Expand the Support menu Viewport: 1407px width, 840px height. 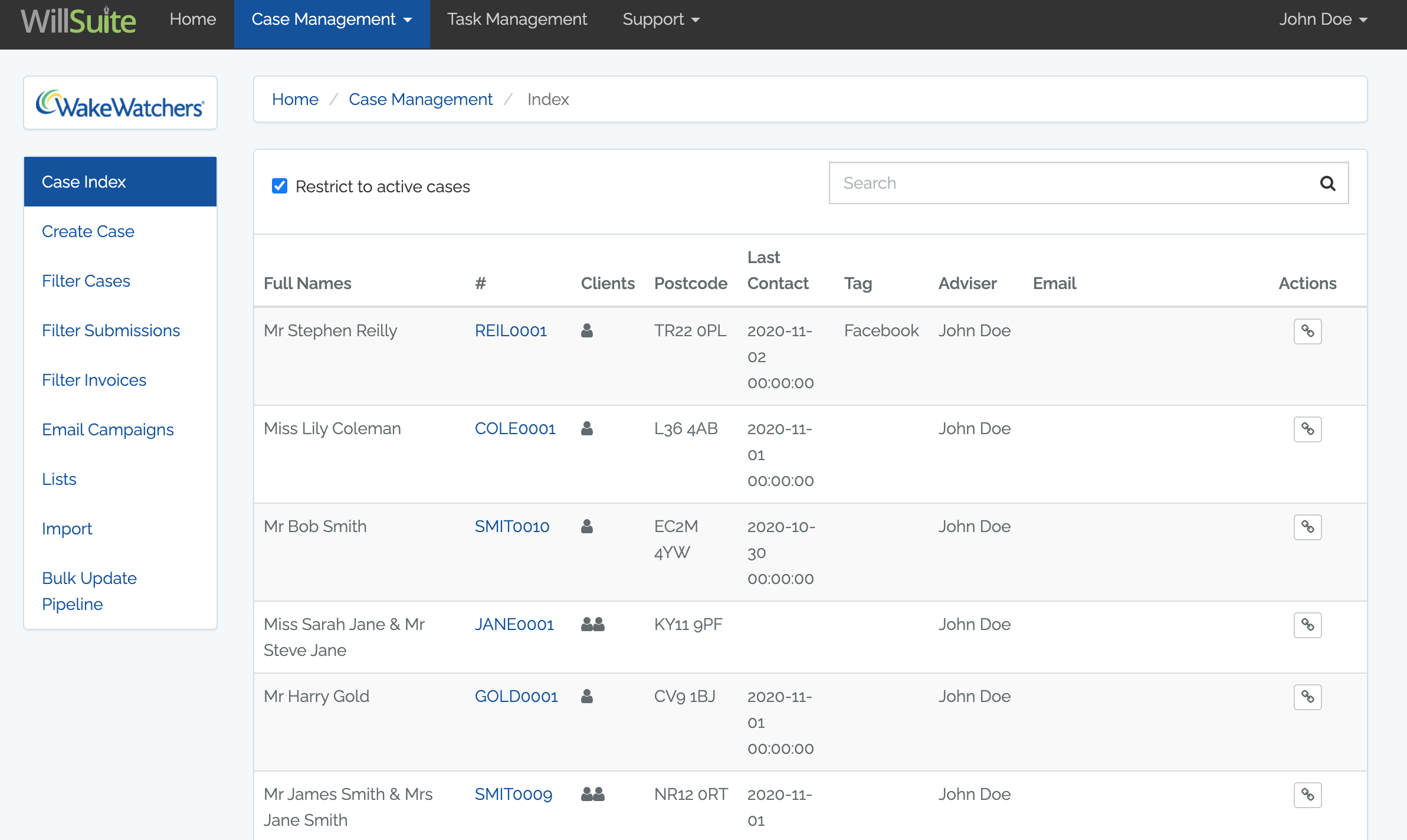point(661,19)
